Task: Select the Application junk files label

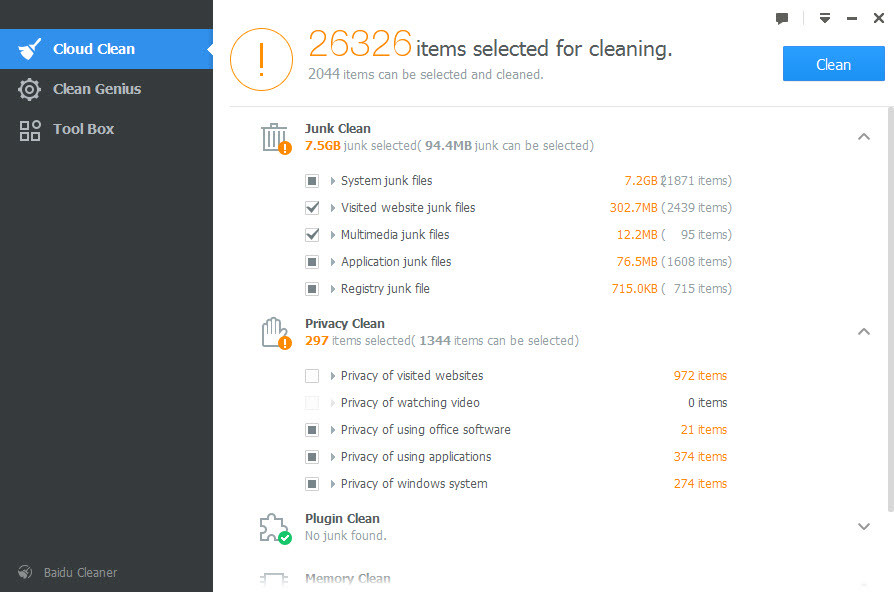Action: point(396,262)
